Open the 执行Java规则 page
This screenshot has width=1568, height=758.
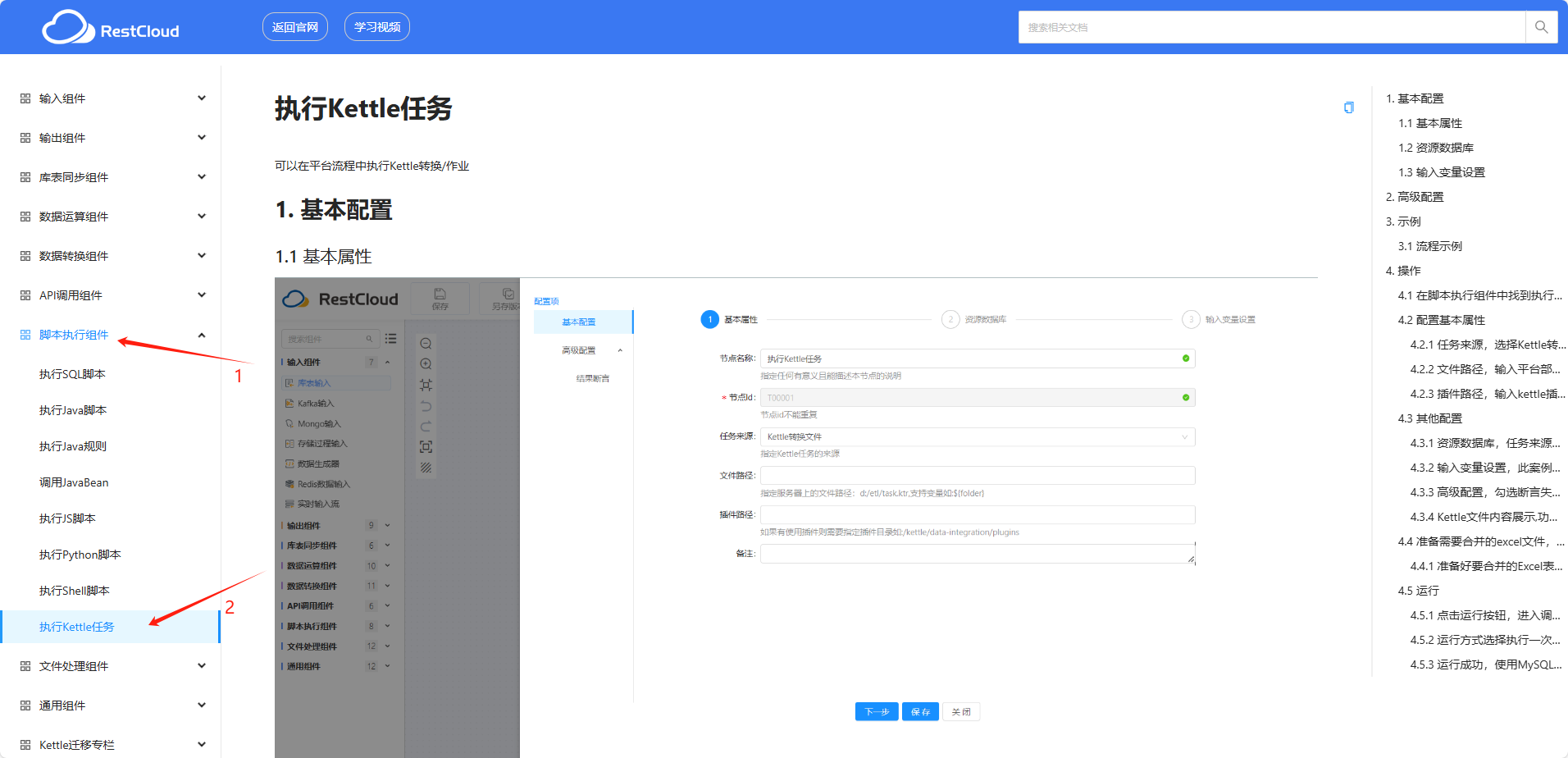(73, 446)
